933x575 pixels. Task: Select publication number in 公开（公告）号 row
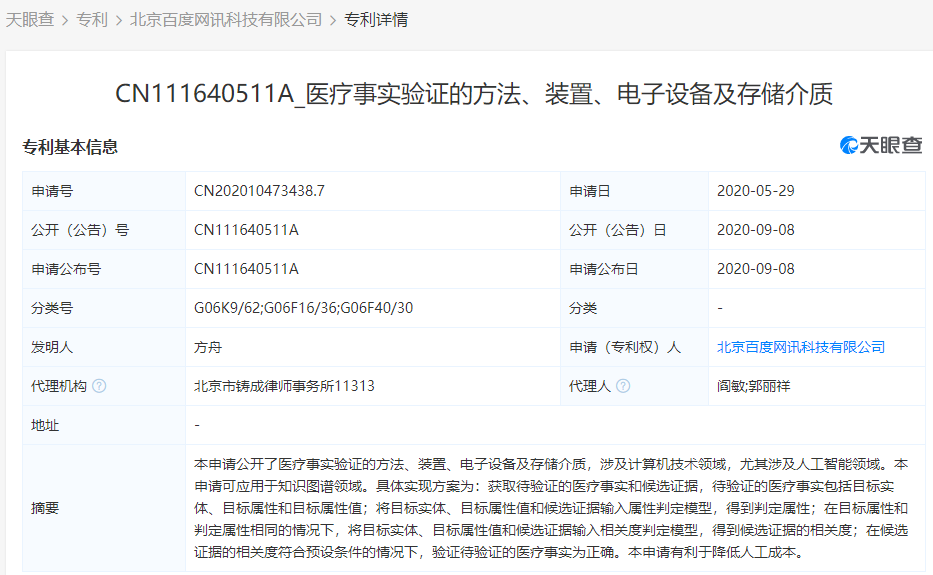click(246, 230)
